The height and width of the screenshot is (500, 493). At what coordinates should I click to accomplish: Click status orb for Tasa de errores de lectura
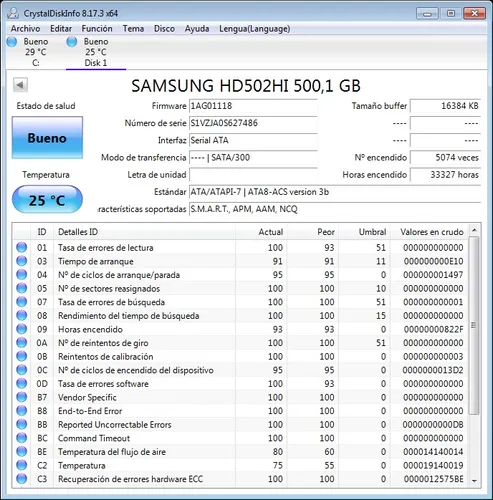[x=22, y=247]
